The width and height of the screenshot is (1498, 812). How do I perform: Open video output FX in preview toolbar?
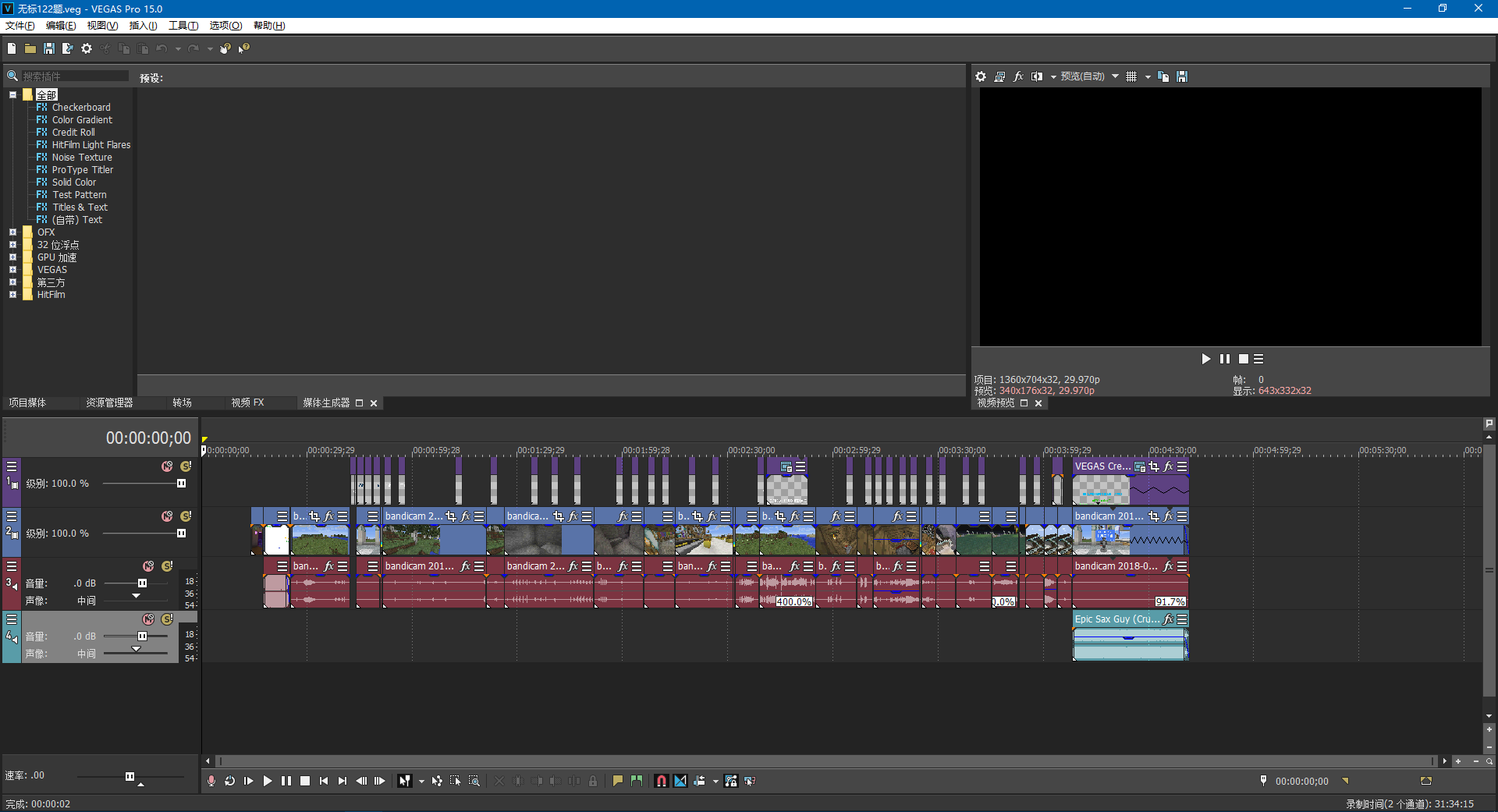(1018, 76)
